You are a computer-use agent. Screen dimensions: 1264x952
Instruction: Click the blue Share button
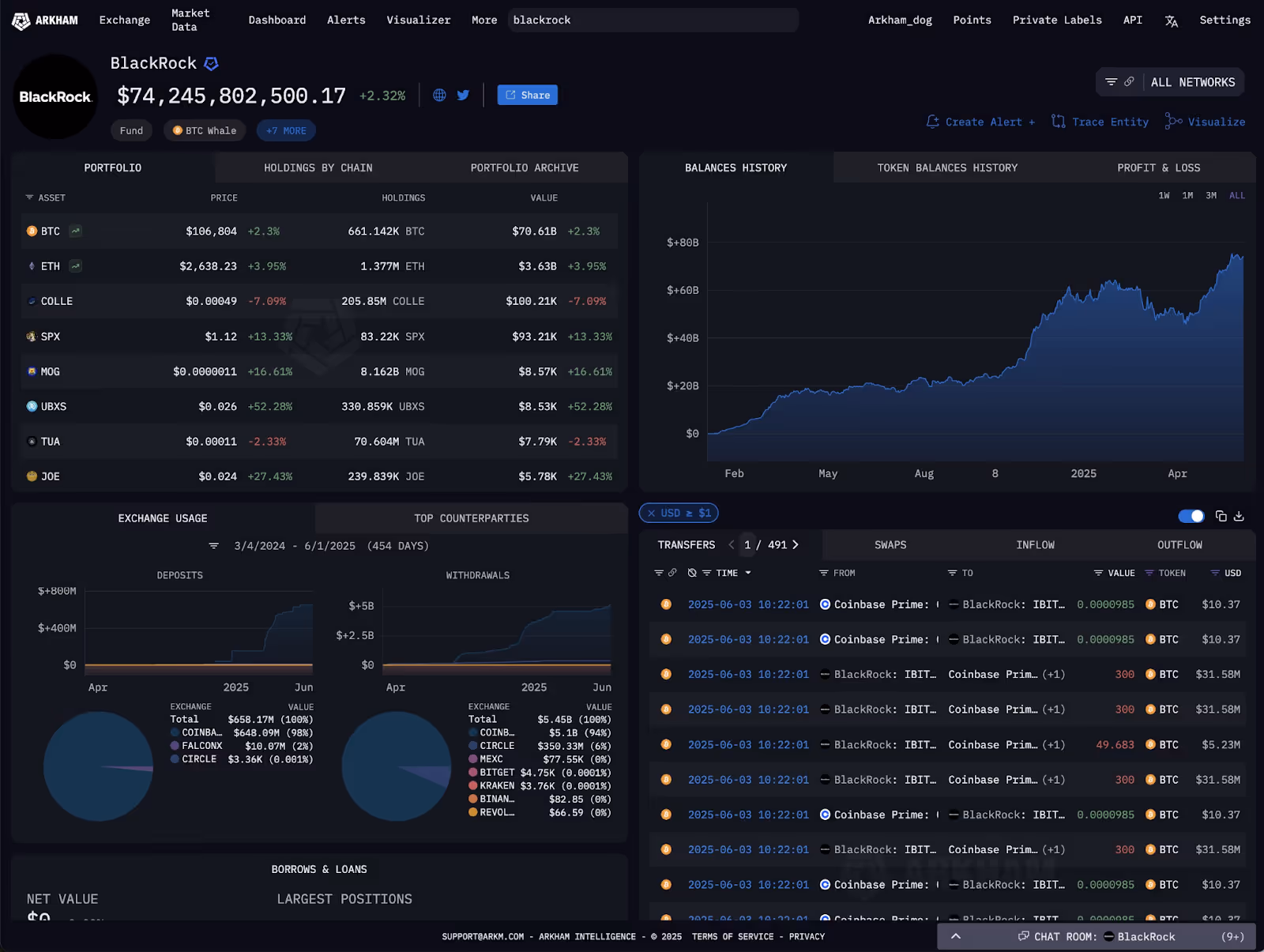tap(528, 95)
